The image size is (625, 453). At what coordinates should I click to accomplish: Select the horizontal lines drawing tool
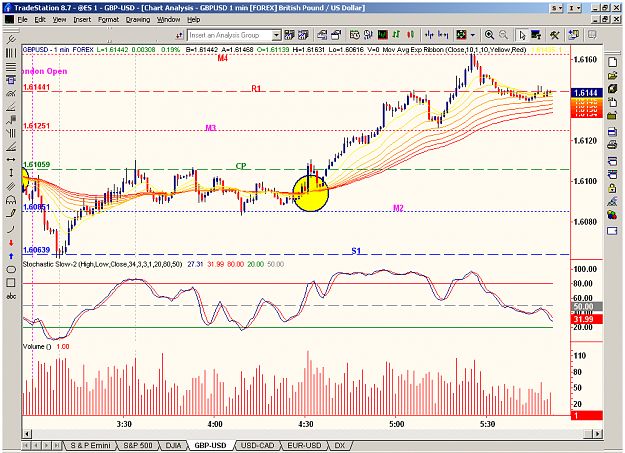coord(11,66)
